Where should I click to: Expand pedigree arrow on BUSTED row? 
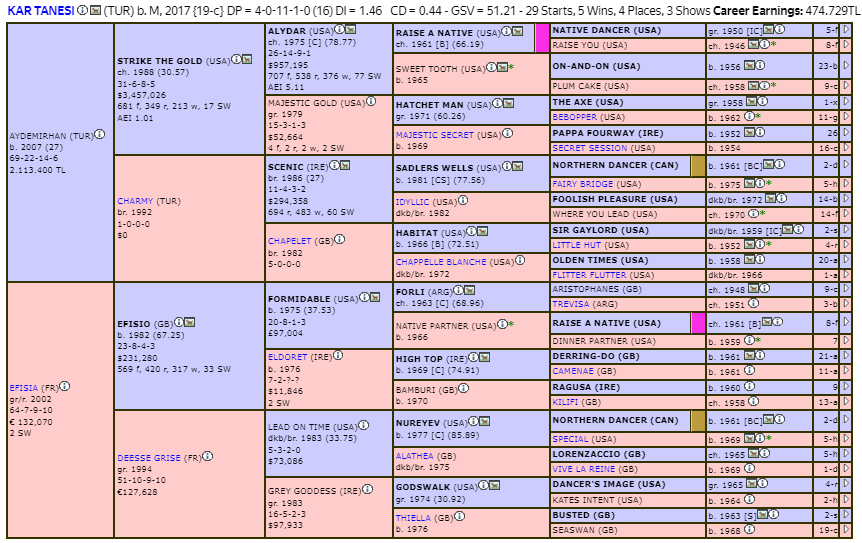[846, 514]
